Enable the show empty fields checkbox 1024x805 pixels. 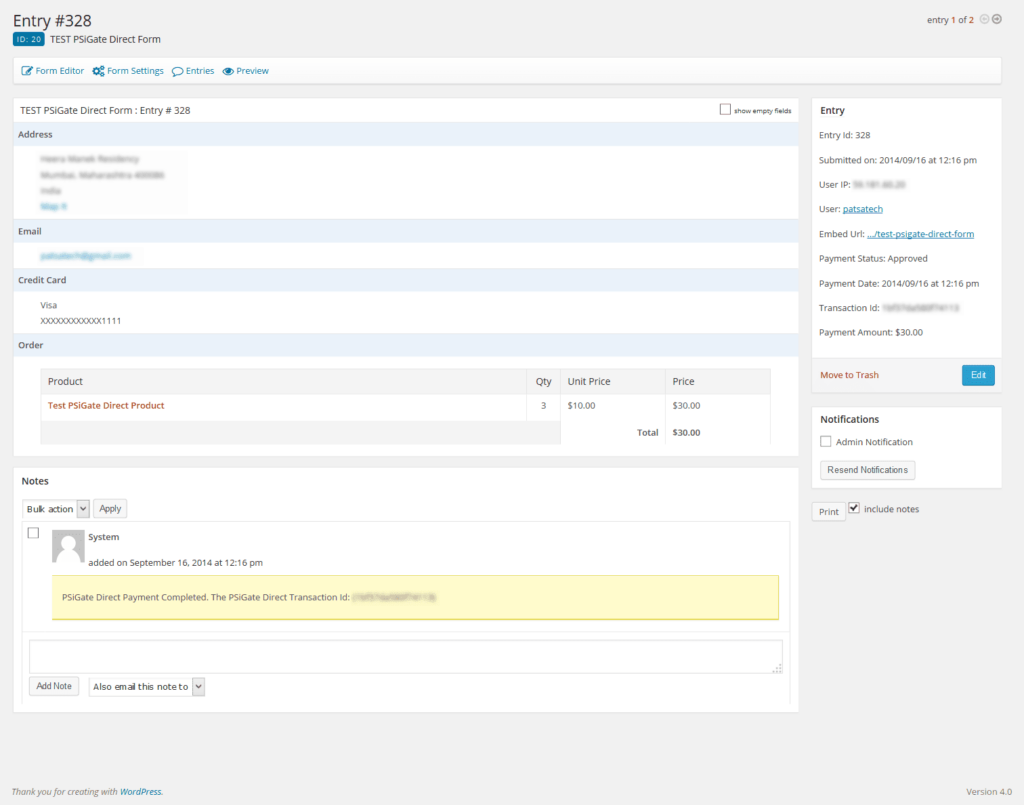725,110
